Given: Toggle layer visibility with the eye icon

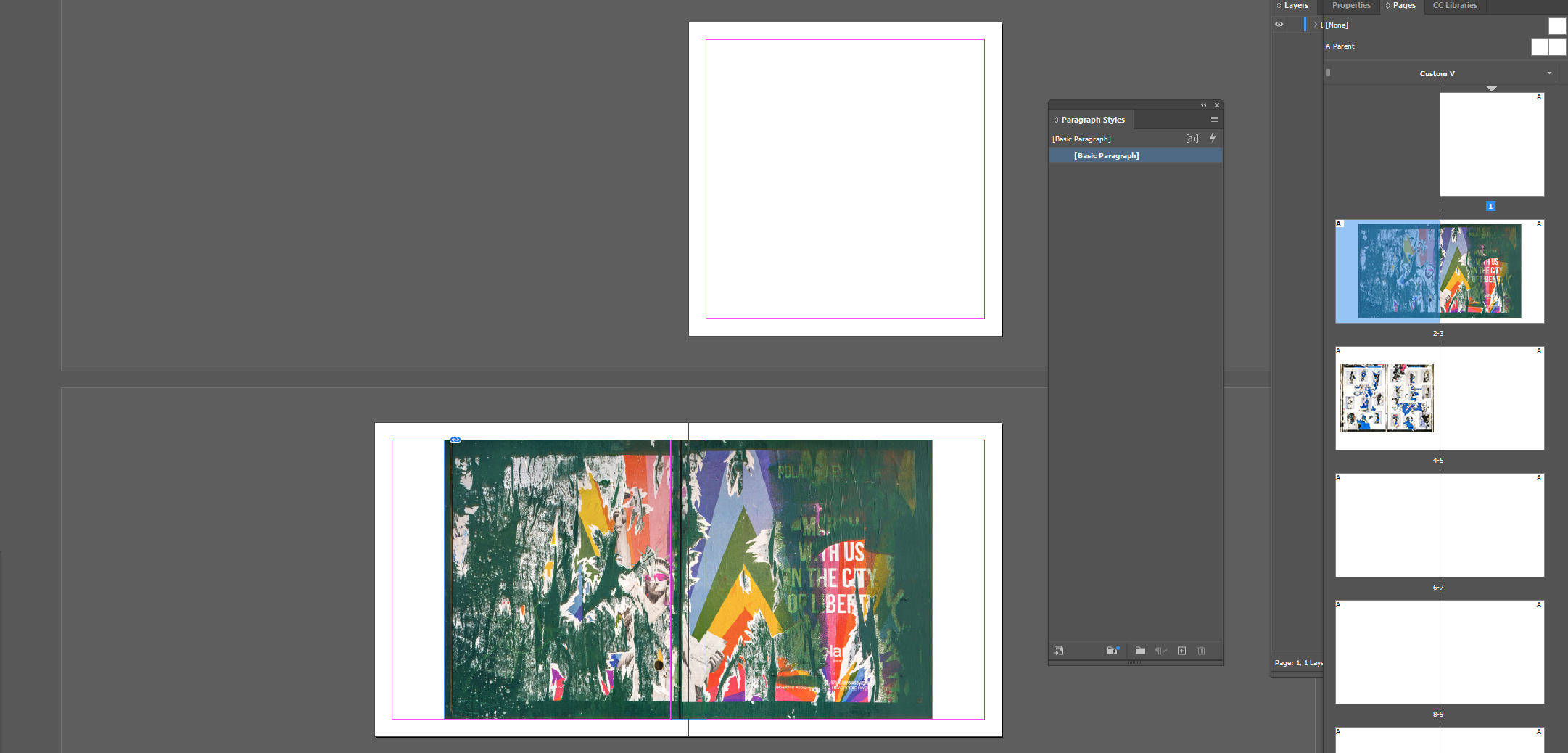Looking at the screenshot, I should pyautogui.click(x=1279, y=24).
